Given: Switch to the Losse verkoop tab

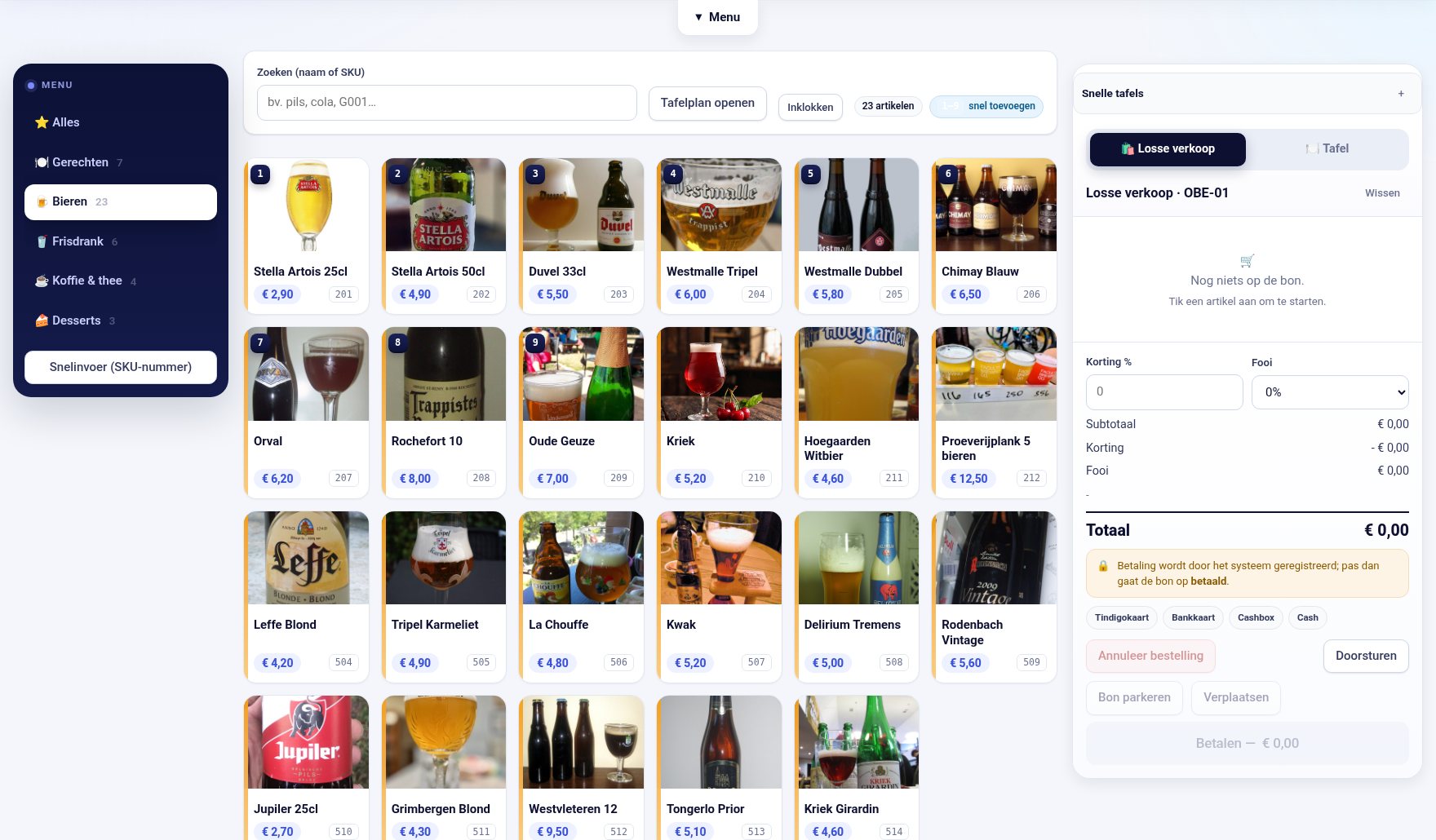Looking at the screenshot, I should (x=1168, y=149).
